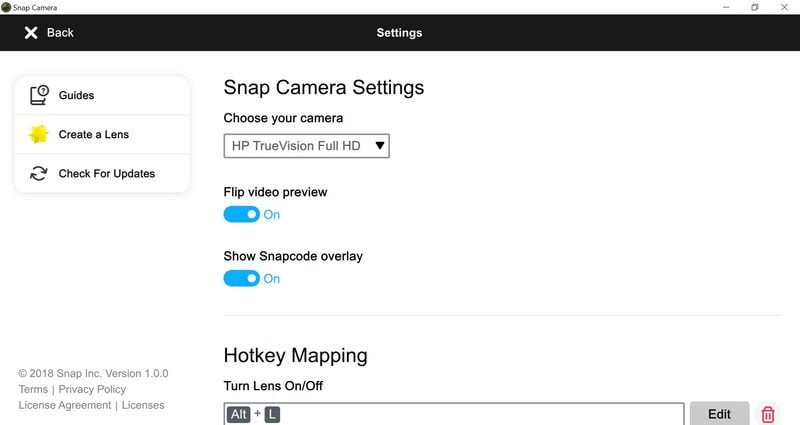The height and width of the screenshot is (425, 800).
Task: Disable Show Snapcode overlay switch
Action: point(241,278)
